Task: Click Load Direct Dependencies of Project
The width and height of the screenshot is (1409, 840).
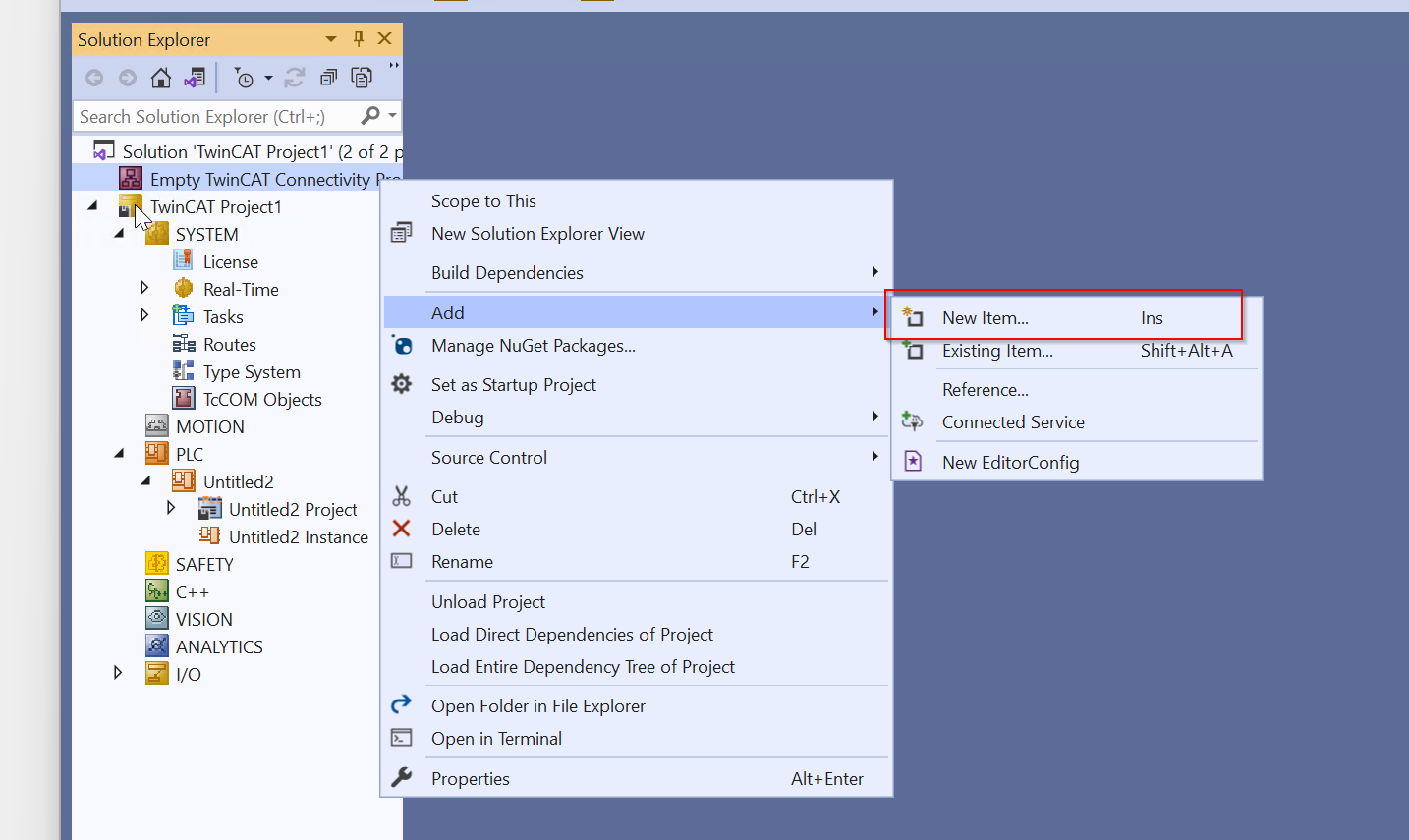Action: 637,635
